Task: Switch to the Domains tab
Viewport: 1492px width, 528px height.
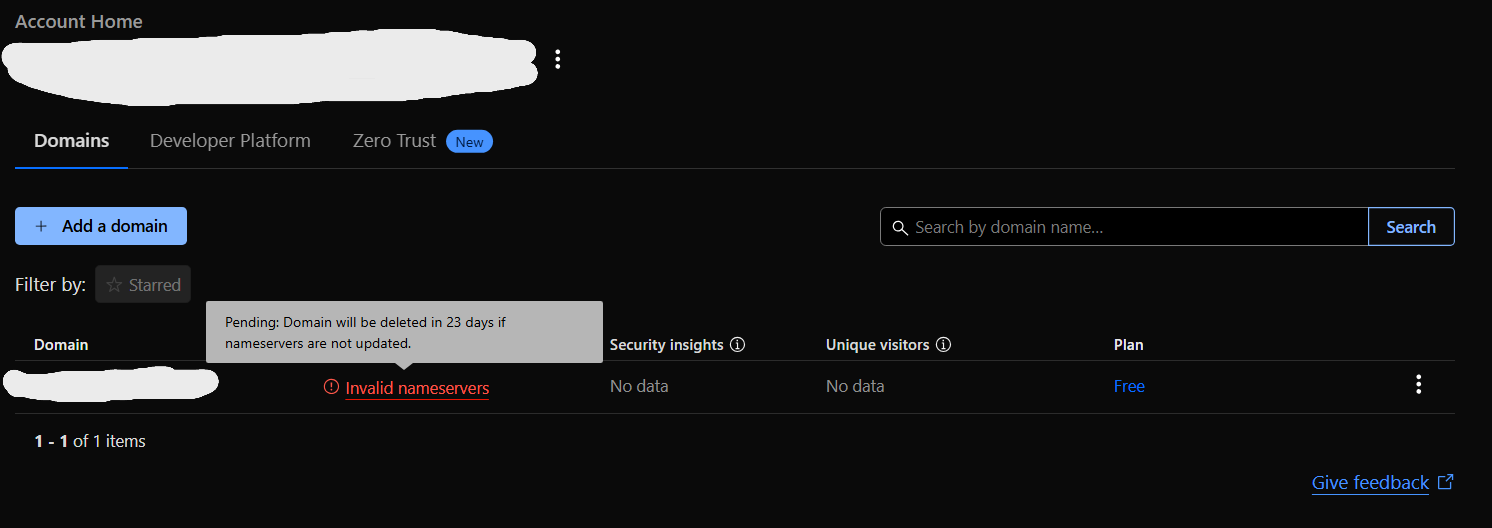Action: [72, 141]
